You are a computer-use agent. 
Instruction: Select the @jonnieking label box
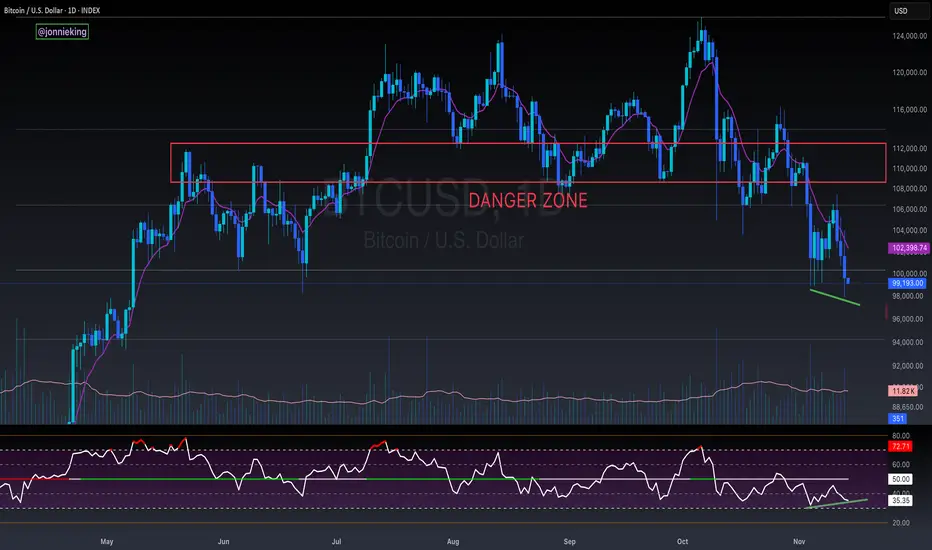[62, 32]
